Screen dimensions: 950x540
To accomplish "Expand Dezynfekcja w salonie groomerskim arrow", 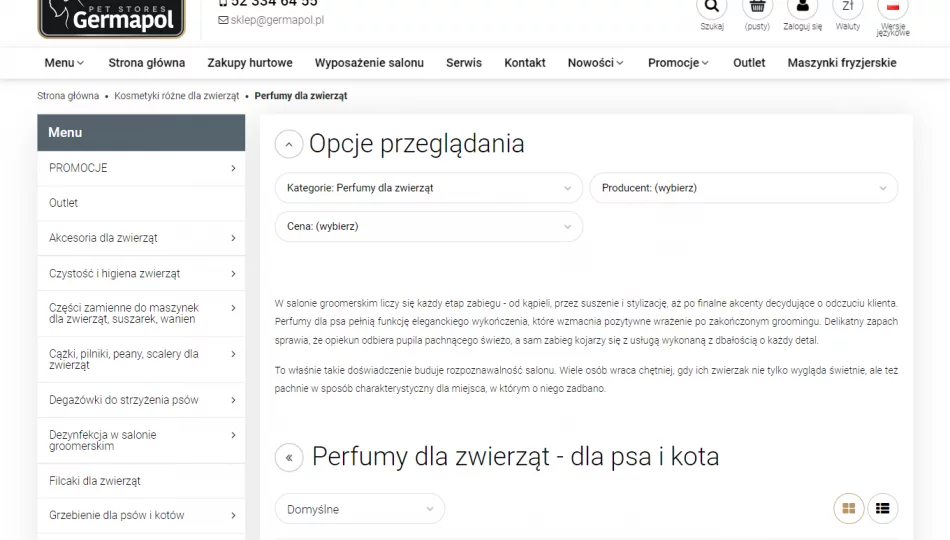I will [233, 435].
